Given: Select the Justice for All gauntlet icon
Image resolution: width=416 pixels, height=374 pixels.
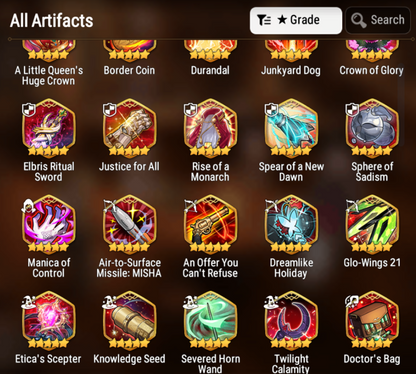Looking at the screenshot, I should click(x=130, y=128).
